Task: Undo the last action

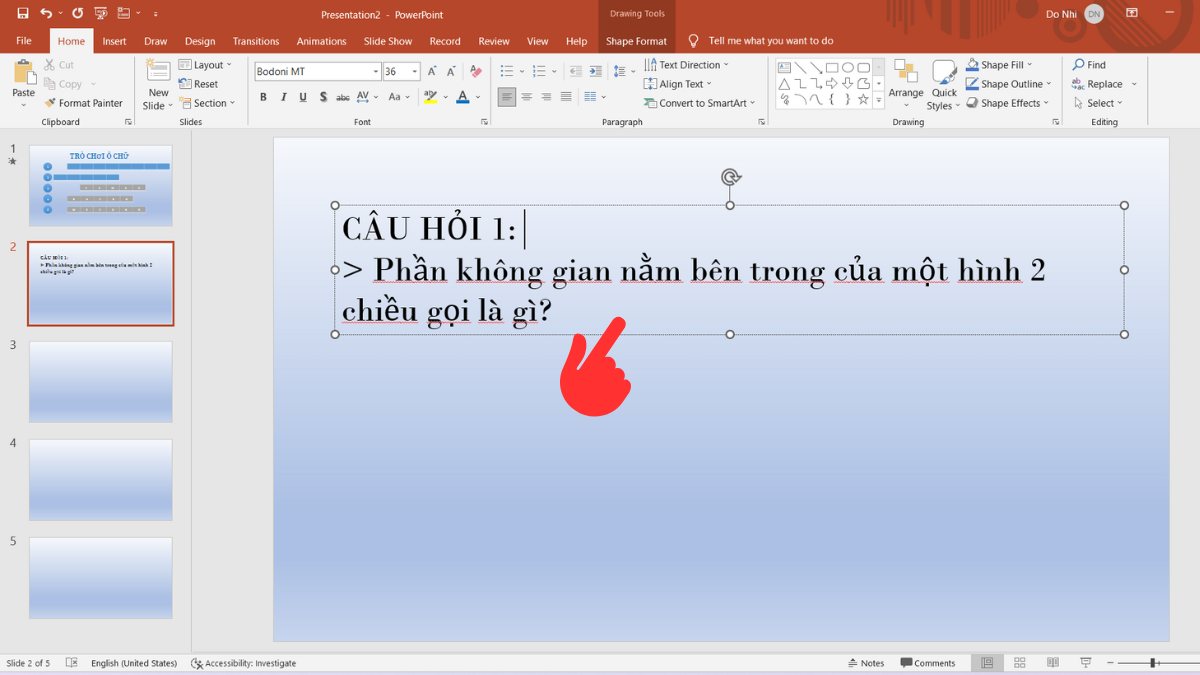Action: click(47, 14)
